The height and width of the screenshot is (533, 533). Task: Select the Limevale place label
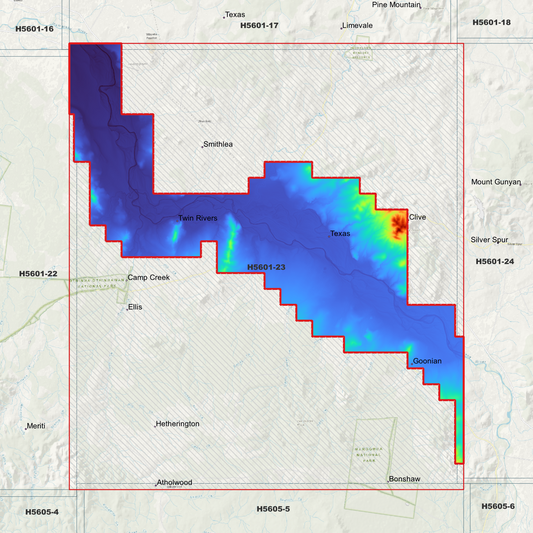[357, 25]
